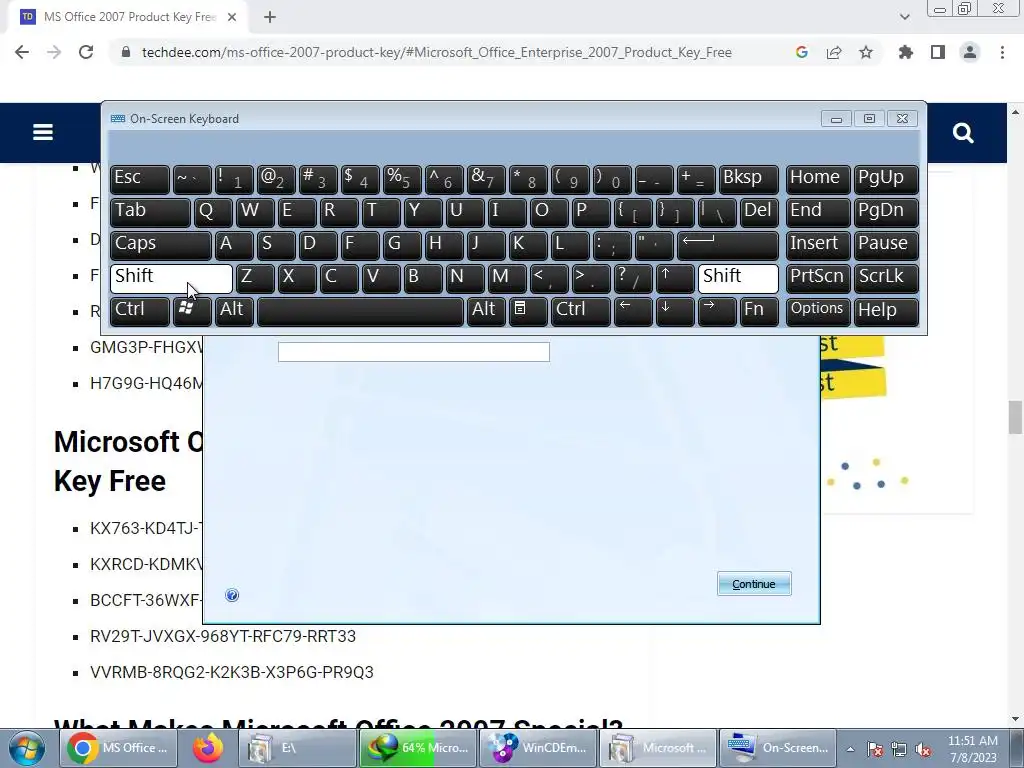Open 64% download progress taskbar item
This screenshot has width=1024, height=768.
click(x=418, y=748)
